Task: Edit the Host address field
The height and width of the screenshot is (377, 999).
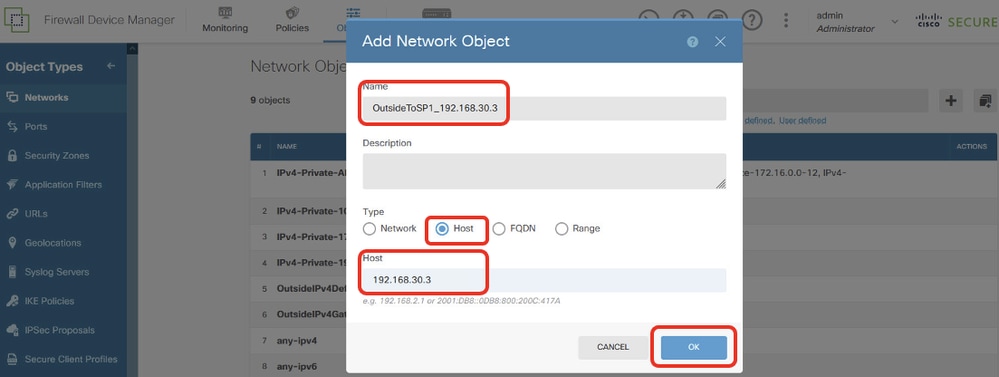Action: 544,280
